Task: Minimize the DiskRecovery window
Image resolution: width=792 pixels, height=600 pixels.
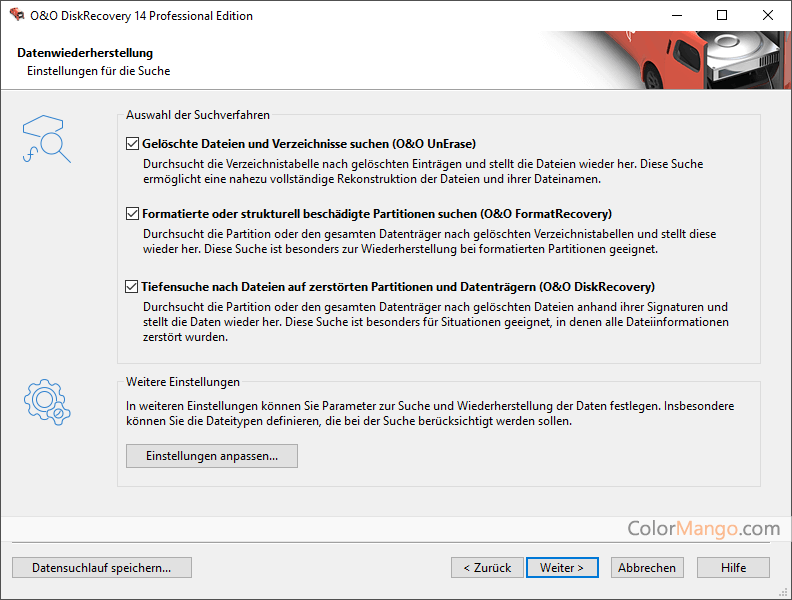Action: coord(674,15)
